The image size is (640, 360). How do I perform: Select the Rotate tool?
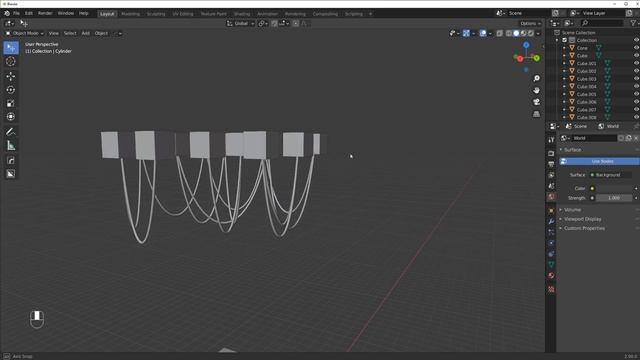[x=11, y=90]
